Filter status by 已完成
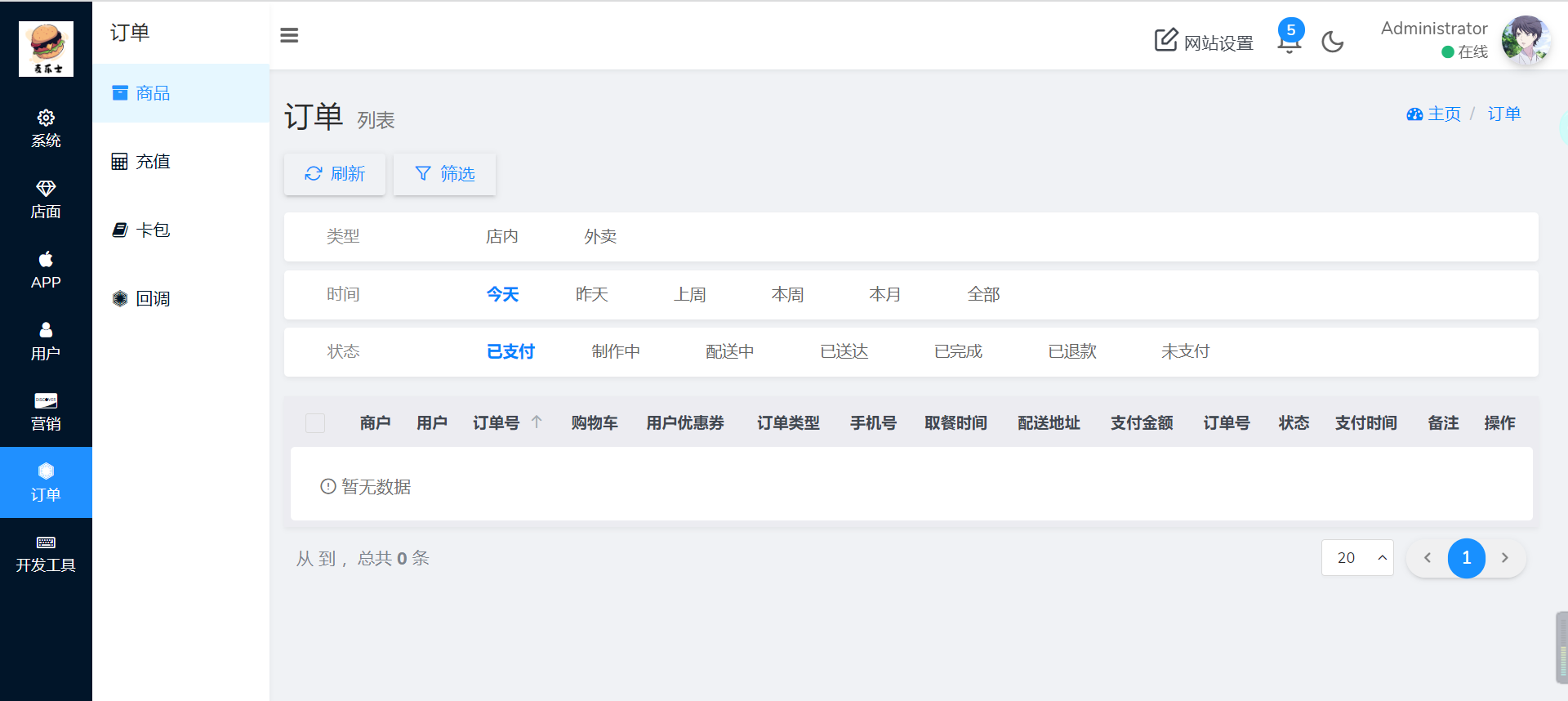The width and height of the screenshot is (1568, 701). point(959,351)
